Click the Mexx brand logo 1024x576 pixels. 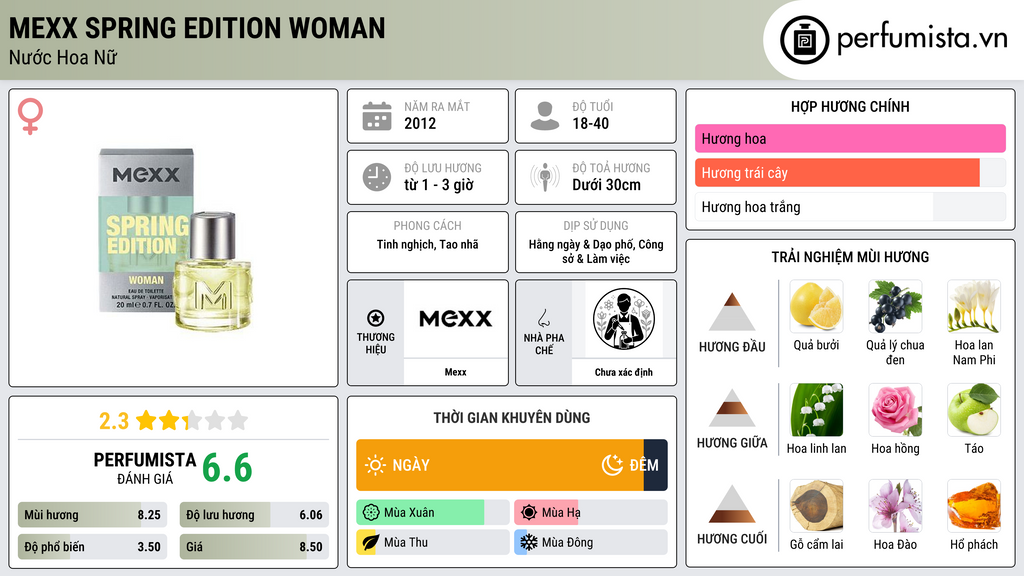pyautogui.click(x=455, y=319)
